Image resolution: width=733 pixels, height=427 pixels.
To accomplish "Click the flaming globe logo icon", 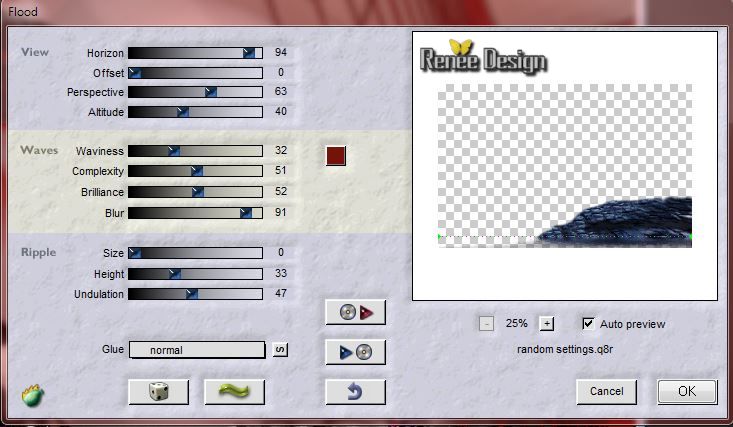I will pyautogui.click(x=33, y=395).
